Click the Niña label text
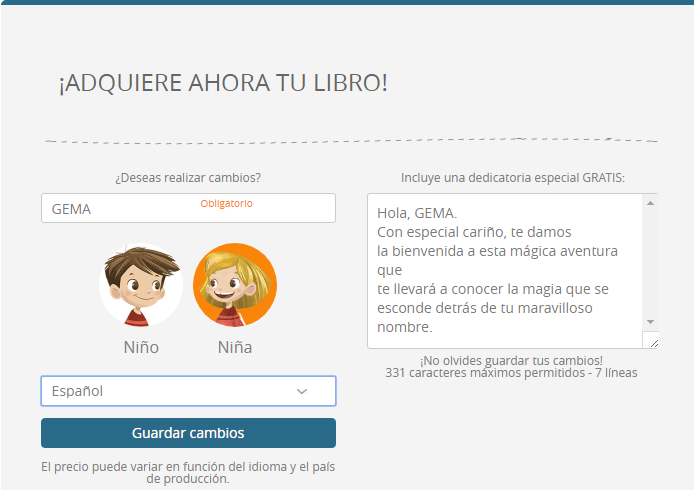694x490 pixels. pos(235,347)
